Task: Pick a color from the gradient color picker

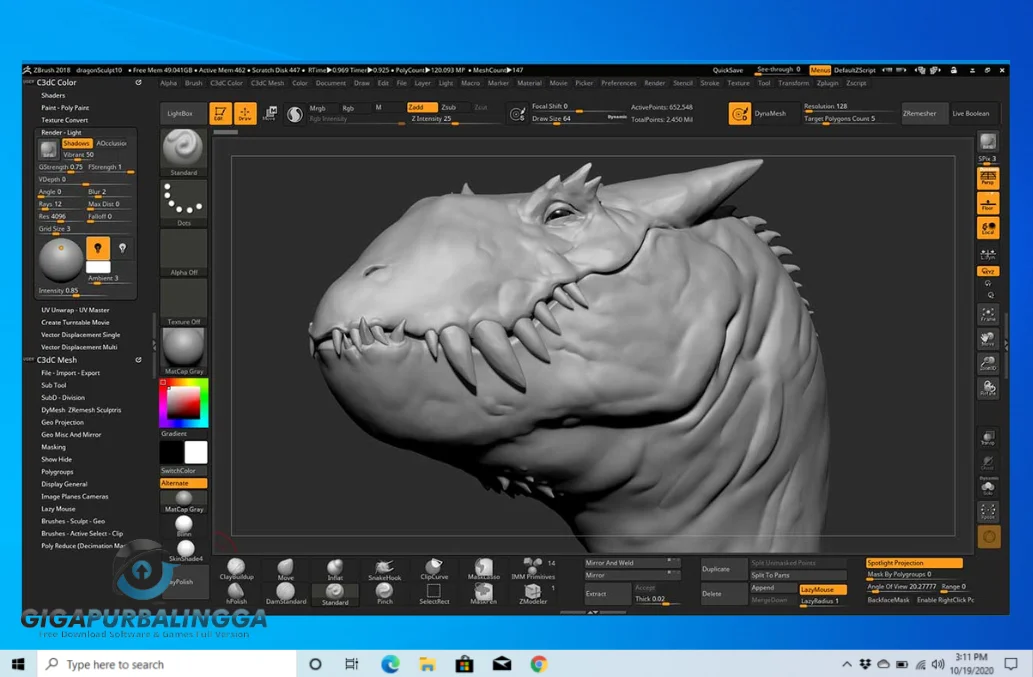Action: 184,400
